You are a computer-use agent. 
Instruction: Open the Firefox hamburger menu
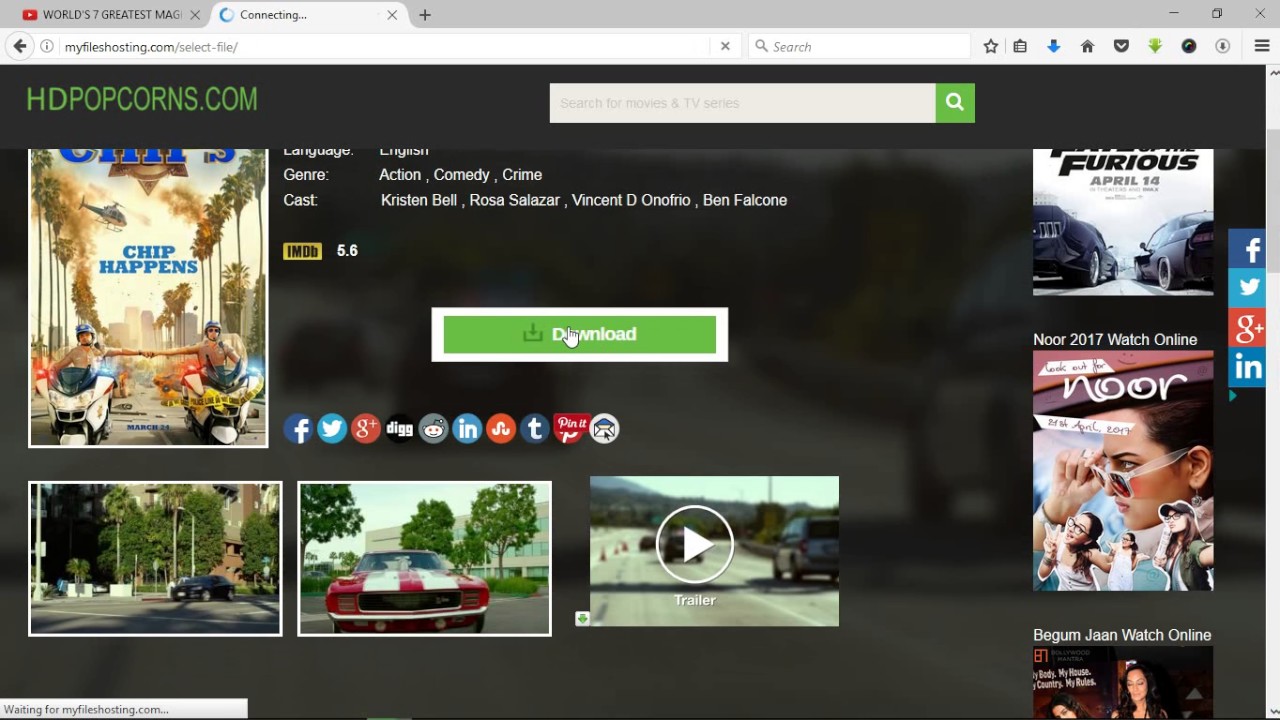click(x=1262, y=46)
